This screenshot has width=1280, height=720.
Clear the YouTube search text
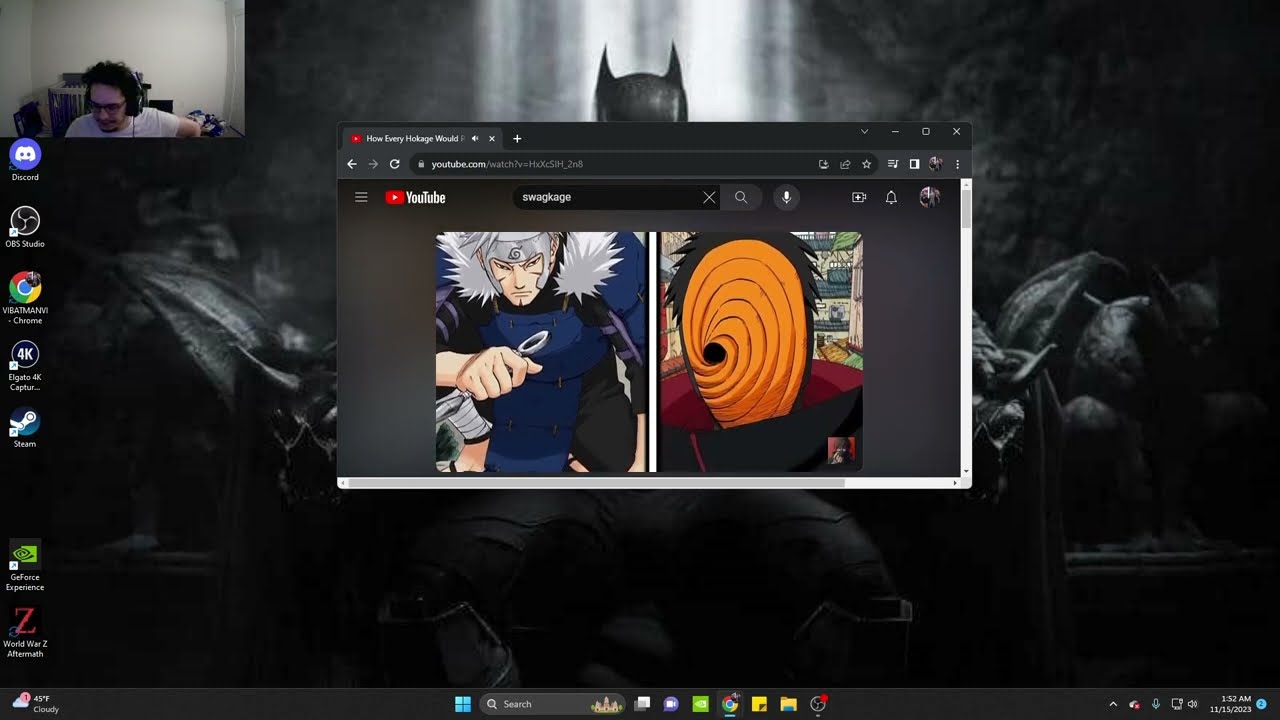pyautogui.click(x=709, y=197)
